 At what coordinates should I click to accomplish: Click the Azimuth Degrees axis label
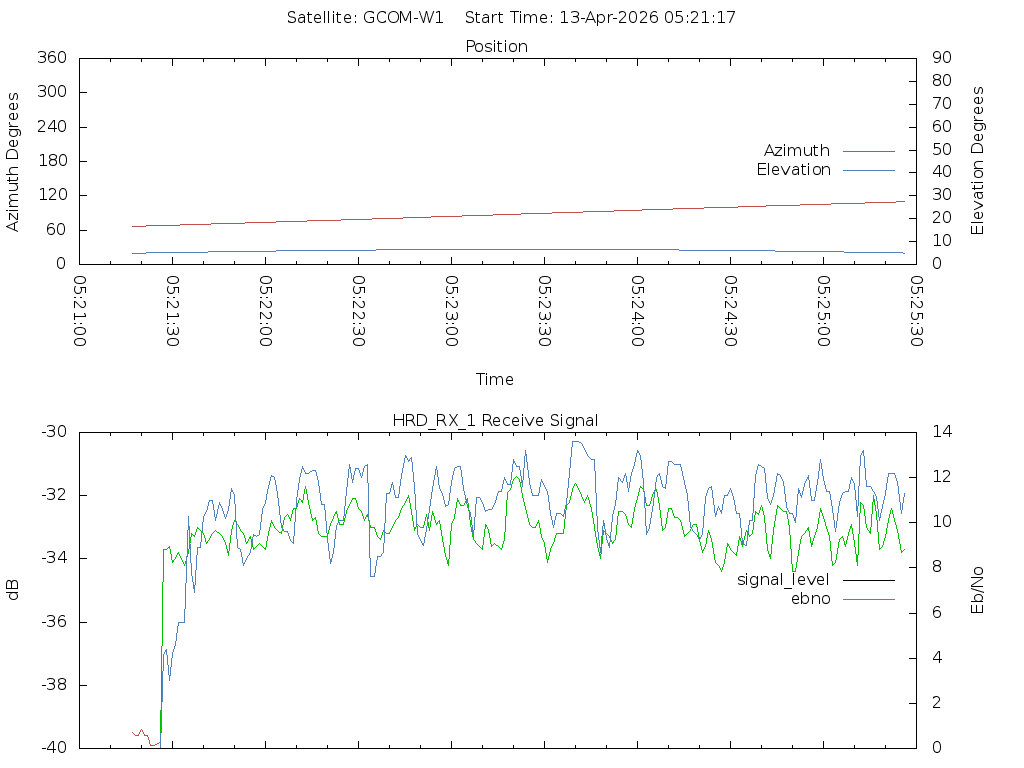point(13,162)
